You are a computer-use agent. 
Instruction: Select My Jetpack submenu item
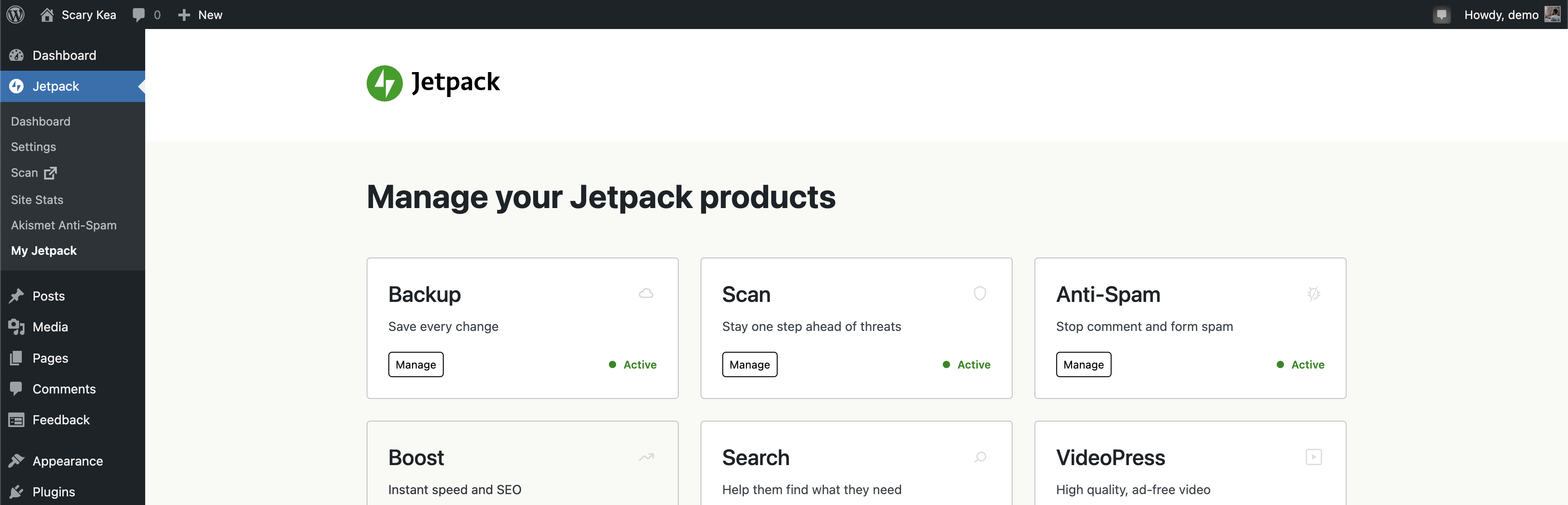[44, 251]
